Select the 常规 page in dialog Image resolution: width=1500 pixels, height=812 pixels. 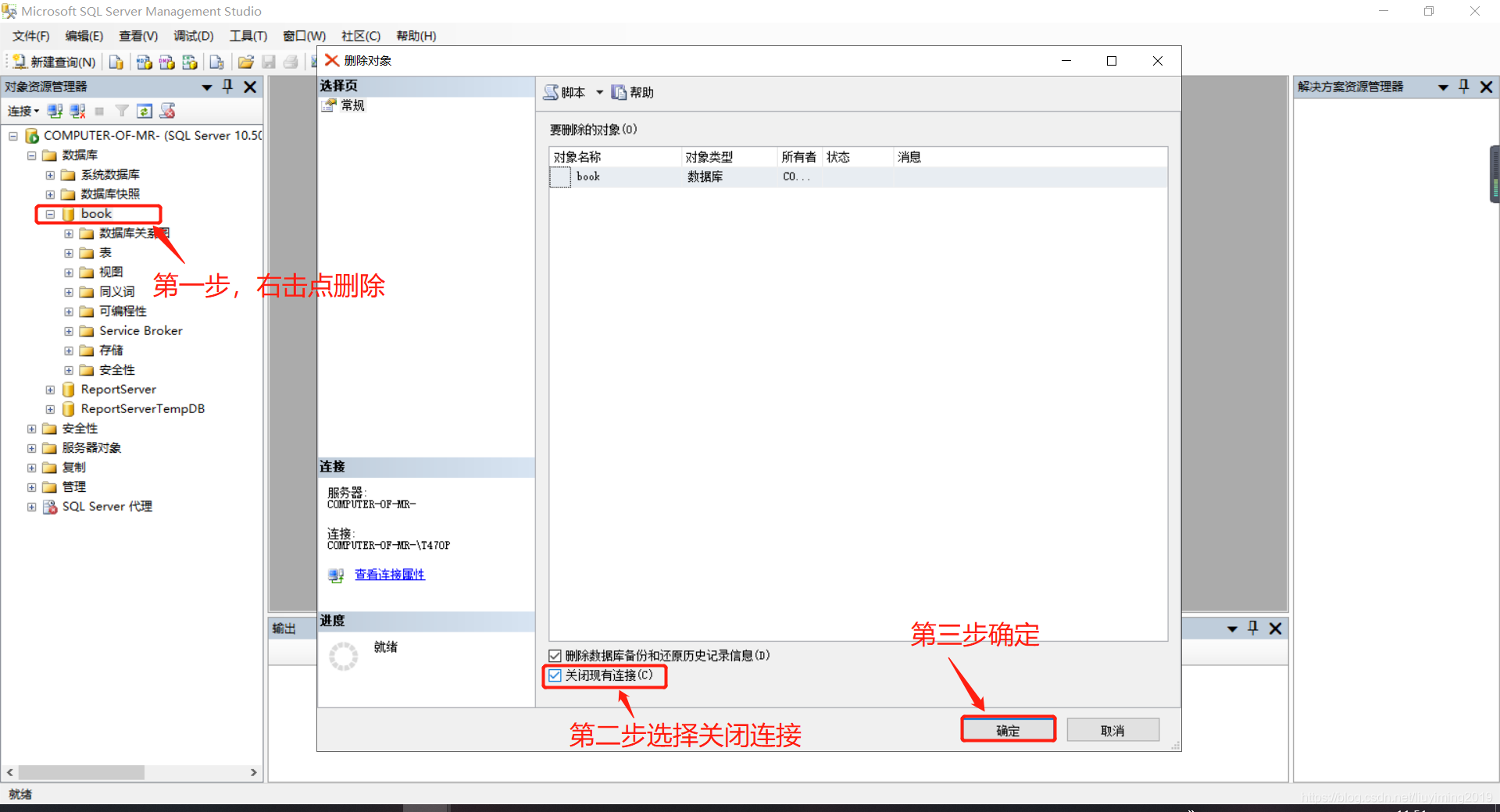pos(344,105)
